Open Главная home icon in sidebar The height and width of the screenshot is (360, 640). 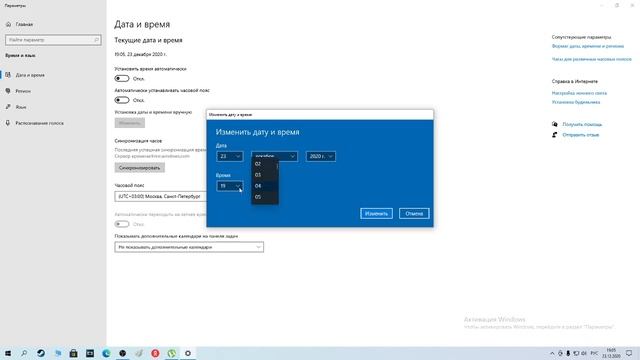click(8, 24)
